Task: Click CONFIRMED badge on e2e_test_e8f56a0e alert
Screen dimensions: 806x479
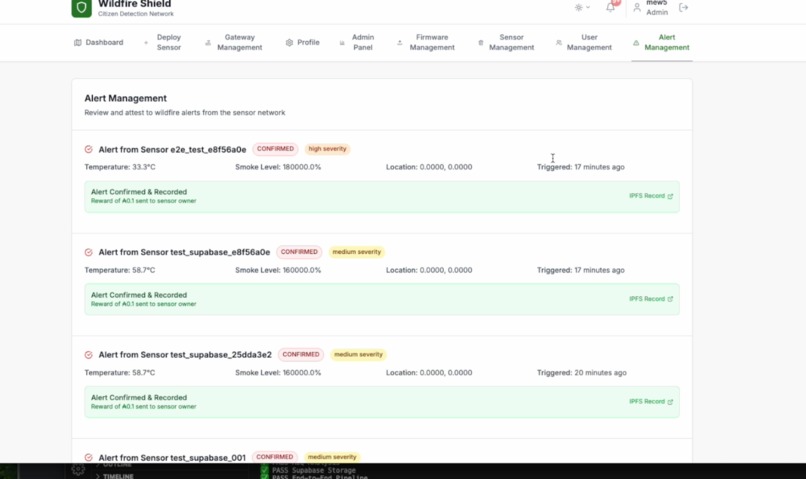Action: click(275, 149)
